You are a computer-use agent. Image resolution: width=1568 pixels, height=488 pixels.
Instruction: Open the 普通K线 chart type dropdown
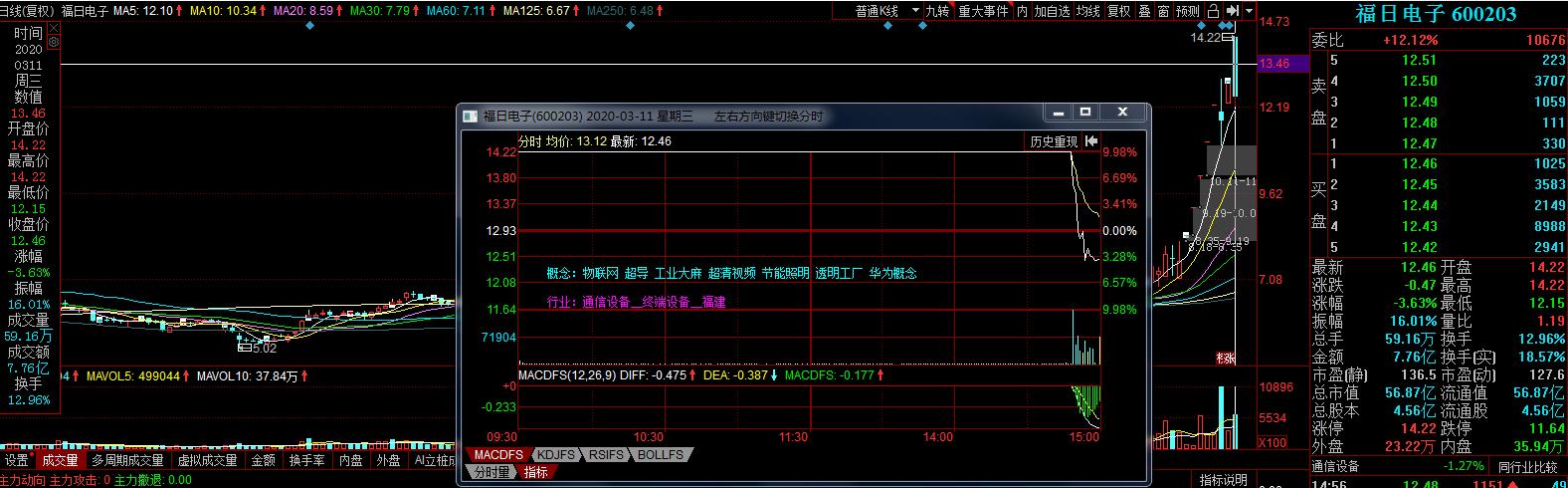point(885,11)
